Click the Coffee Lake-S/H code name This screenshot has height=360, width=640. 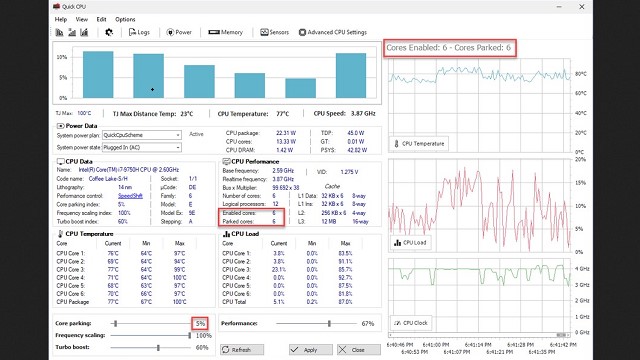[108, 179]
